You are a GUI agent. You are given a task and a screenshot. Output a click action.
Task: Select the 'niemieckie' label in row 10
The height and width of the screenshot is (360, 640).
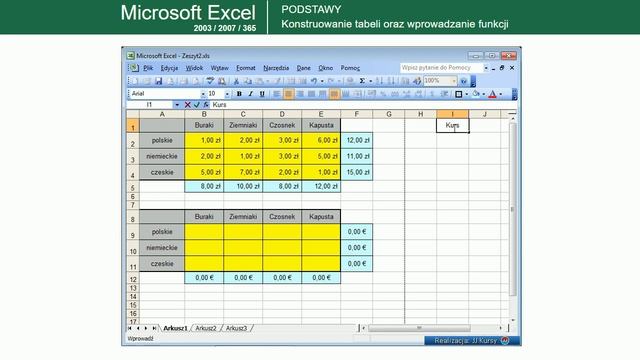pyautogui.click(x=162, y=248)
